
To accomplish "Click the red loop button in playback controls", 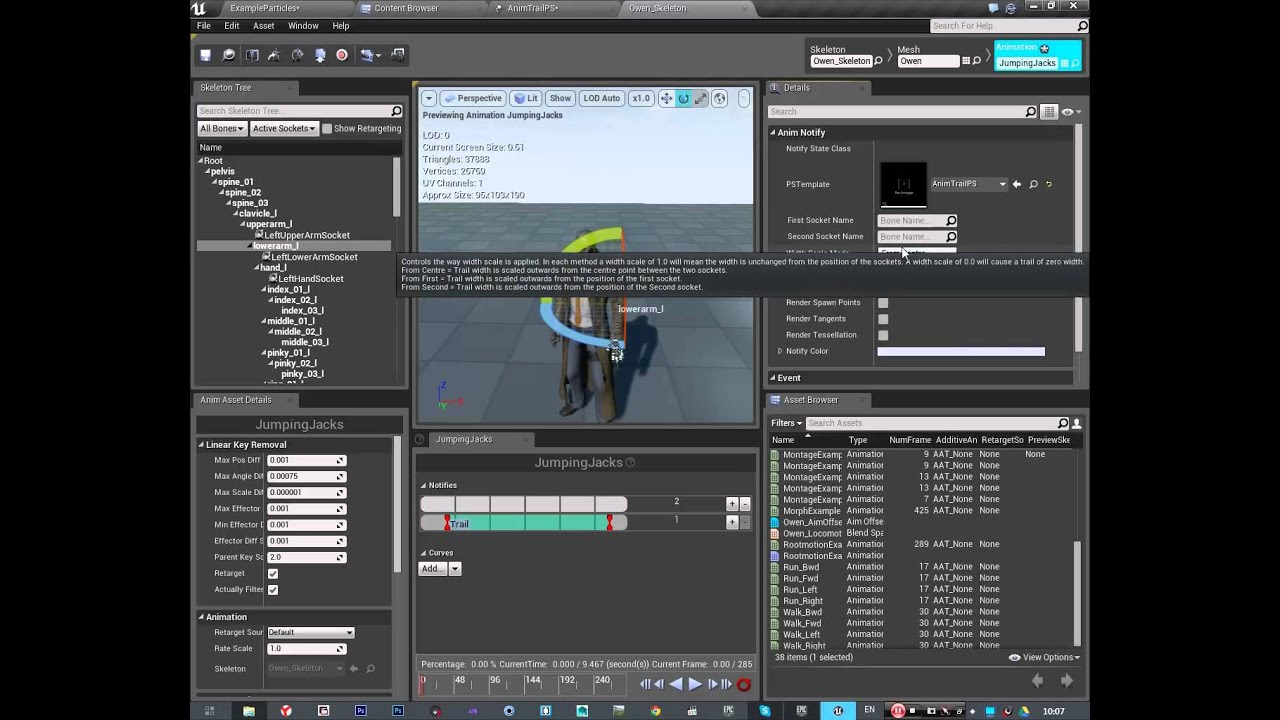I will click(743, 685).
